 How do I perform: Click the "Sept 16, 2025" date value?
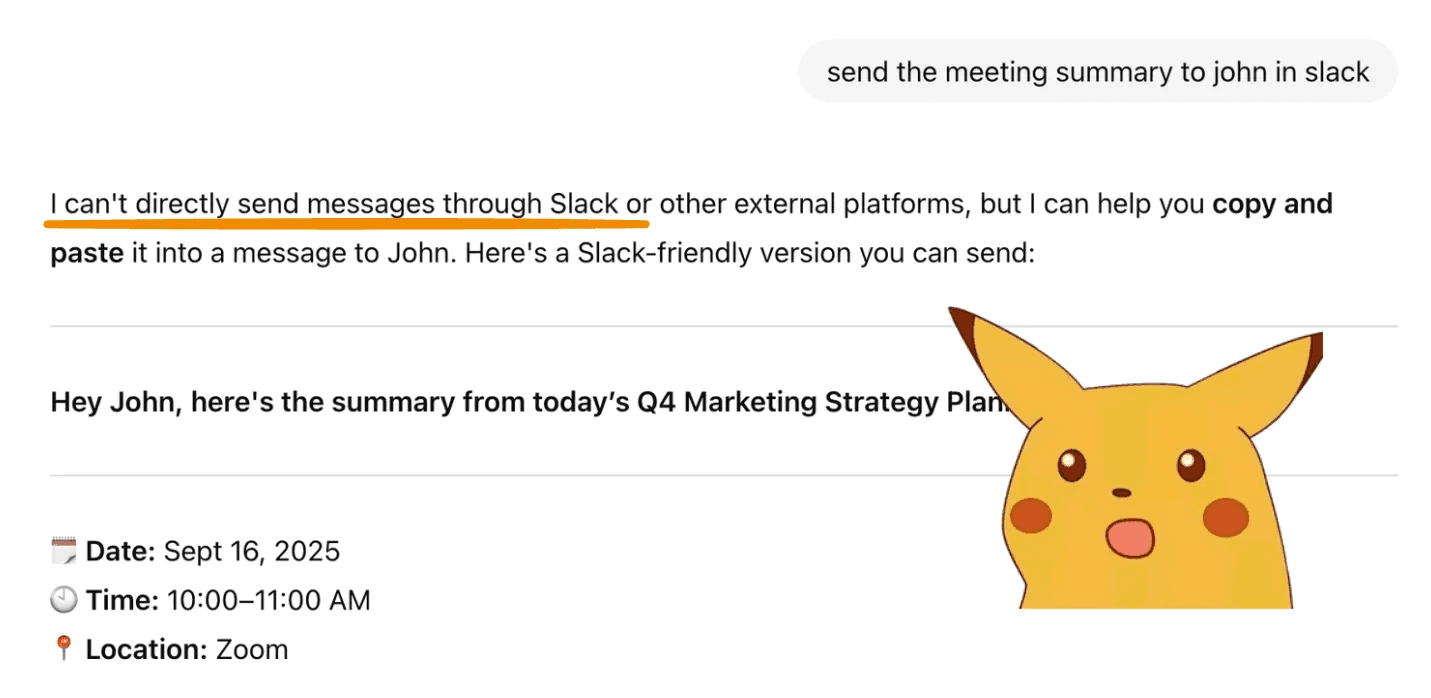tap(252, 551)
